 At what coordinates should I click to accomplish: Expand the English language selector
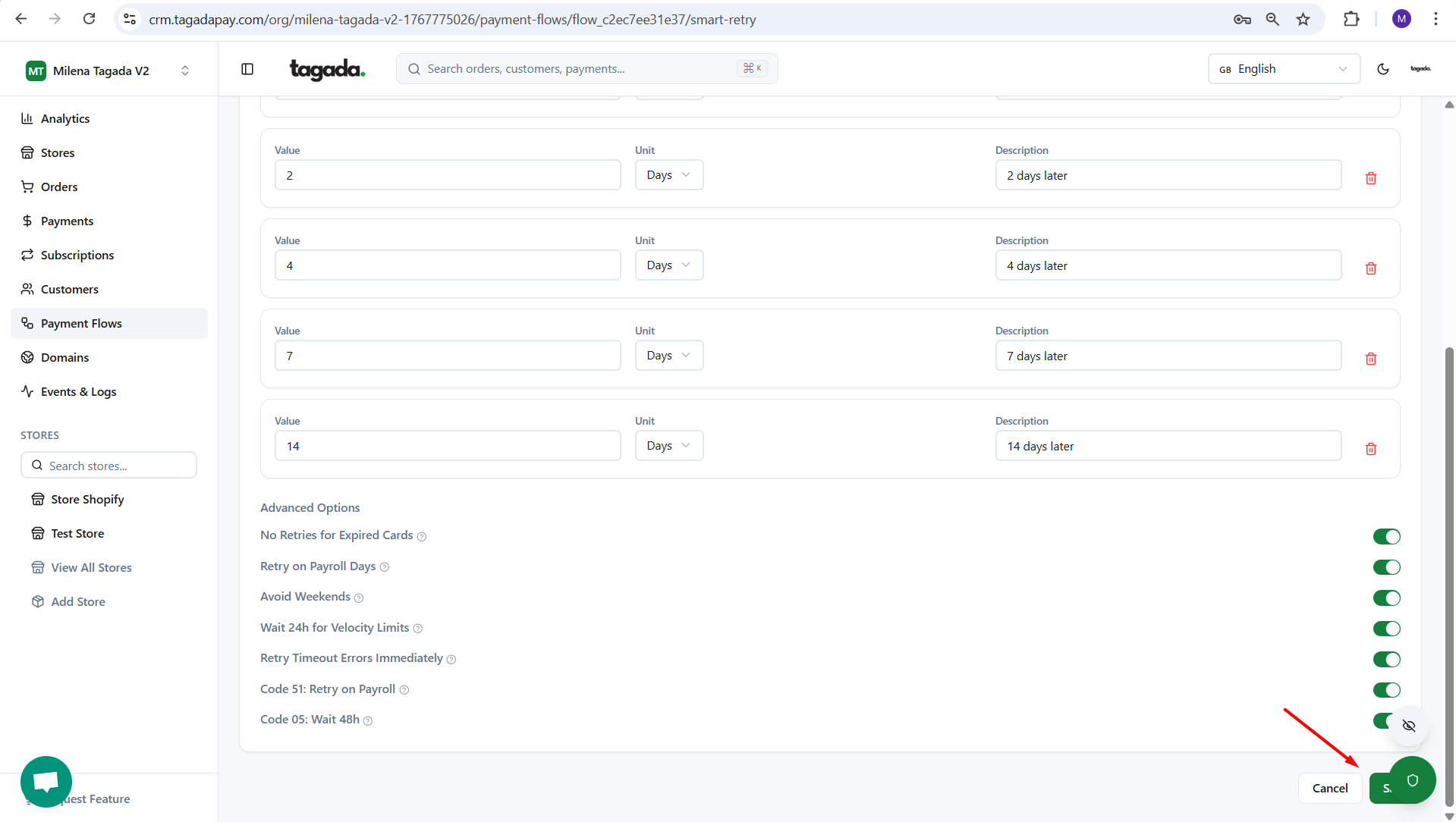click(x=1283, y=69)
